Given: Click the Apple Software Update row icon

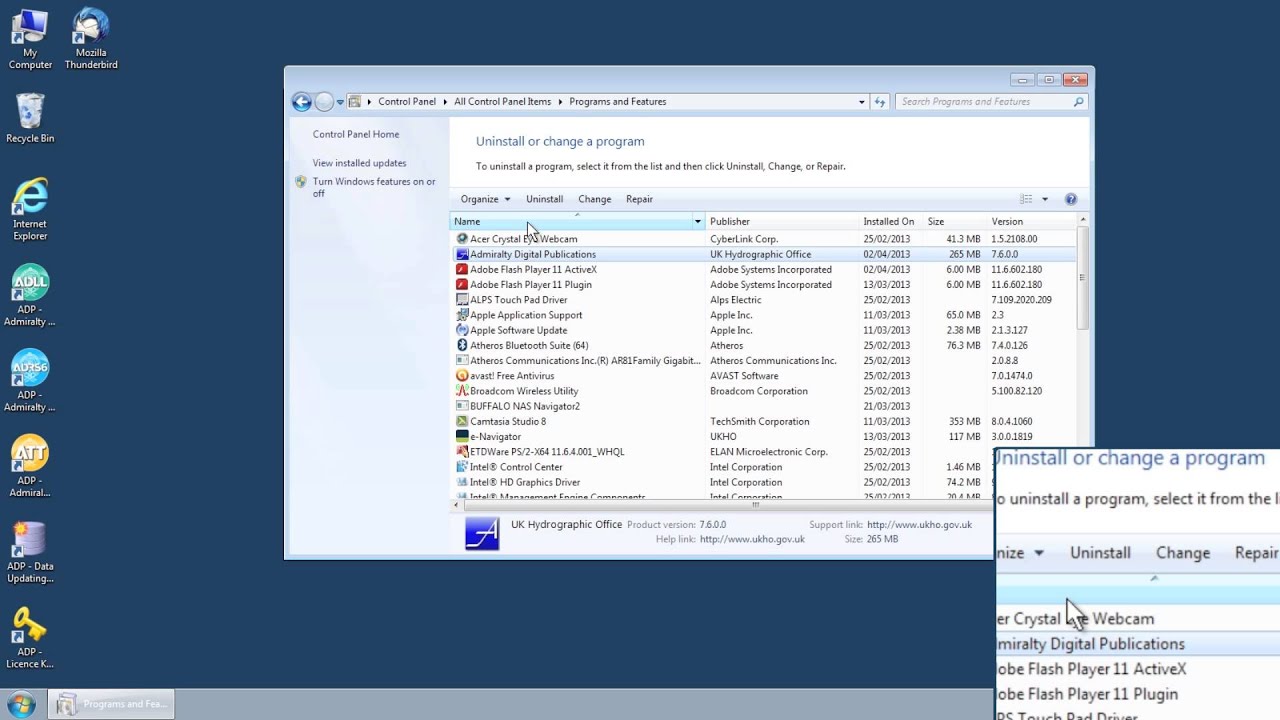Looking at the screenshot, I should [461, 330].
